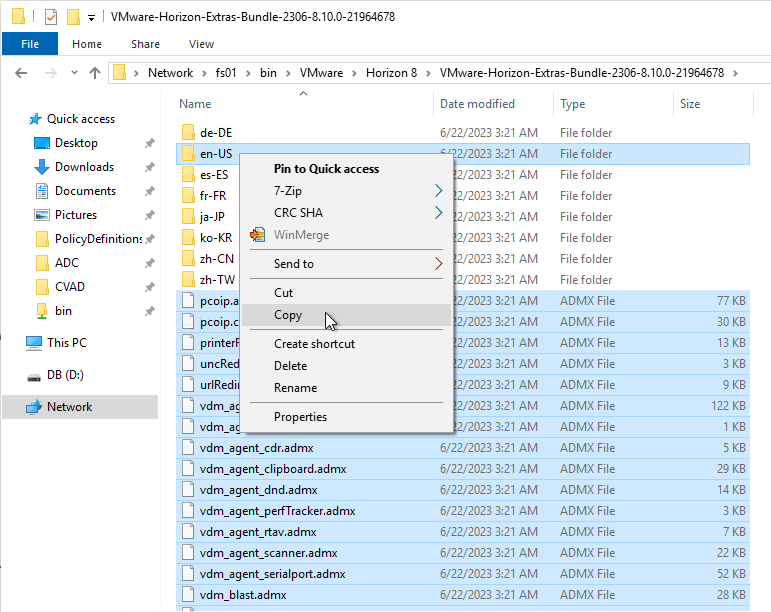The height and width of the screenshot is (612, 771).
Task: Click the Properties quick access toolbar icon
Action: (51, 17)
